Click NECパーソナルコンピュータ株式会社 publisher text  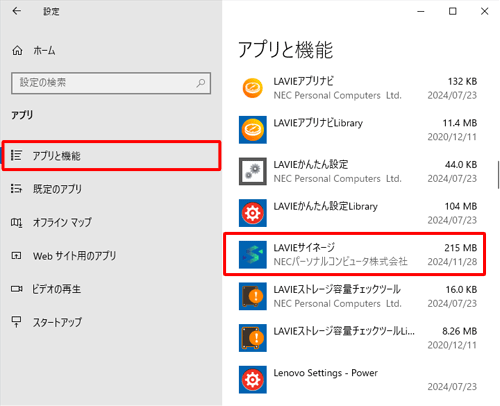point(340,262)
